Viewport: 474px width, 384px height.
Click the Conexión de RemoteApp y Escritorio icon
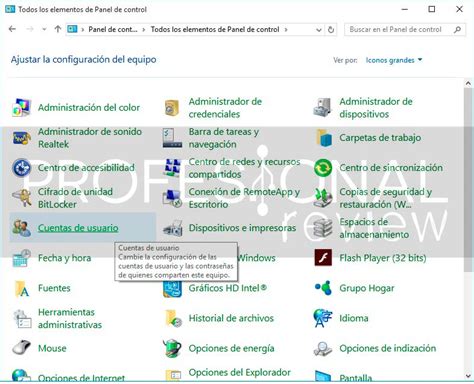(172, 198)
